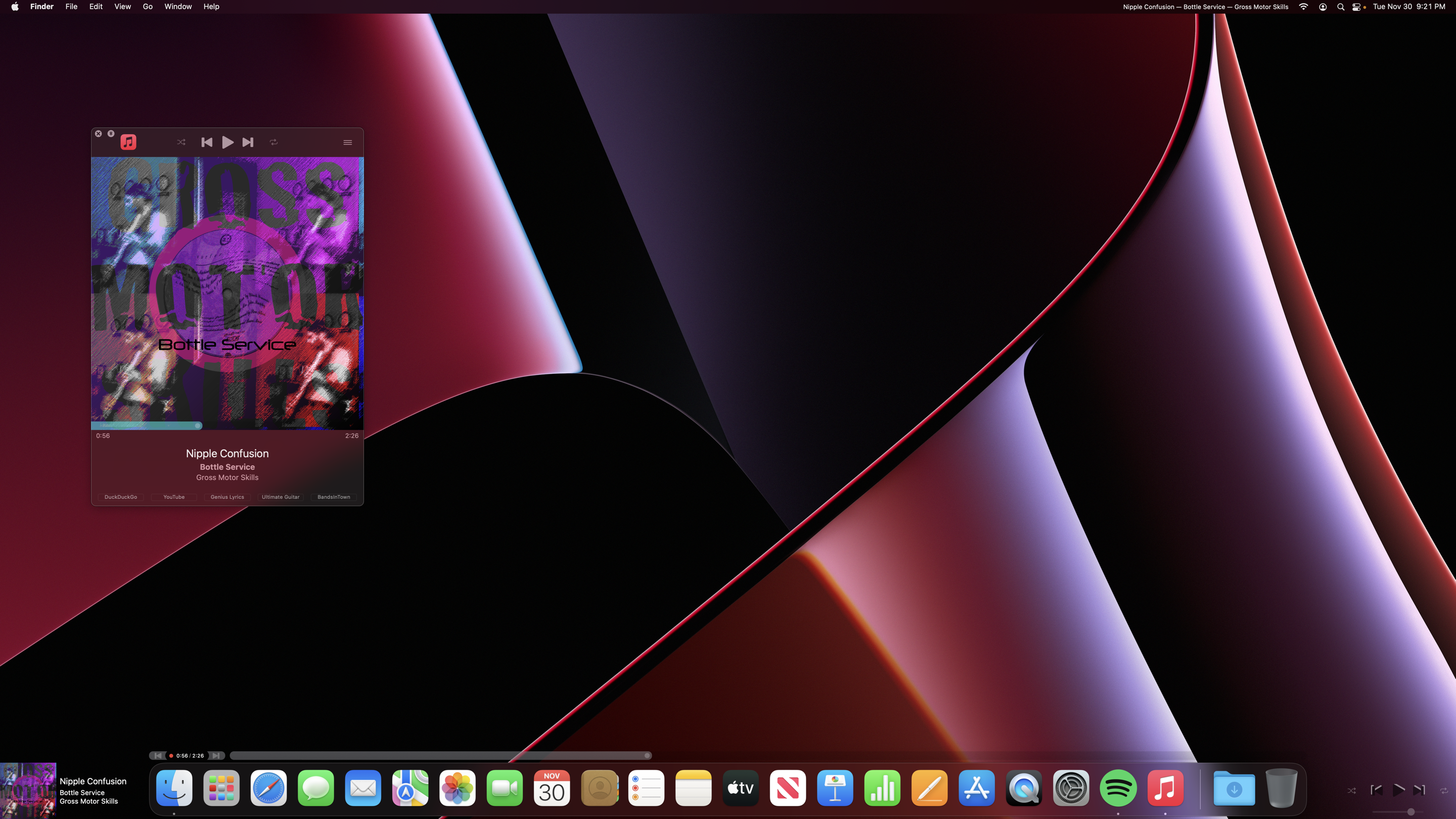
Task: Click the artist name Bottle Service in player
Action: click(x=227, y=467)
